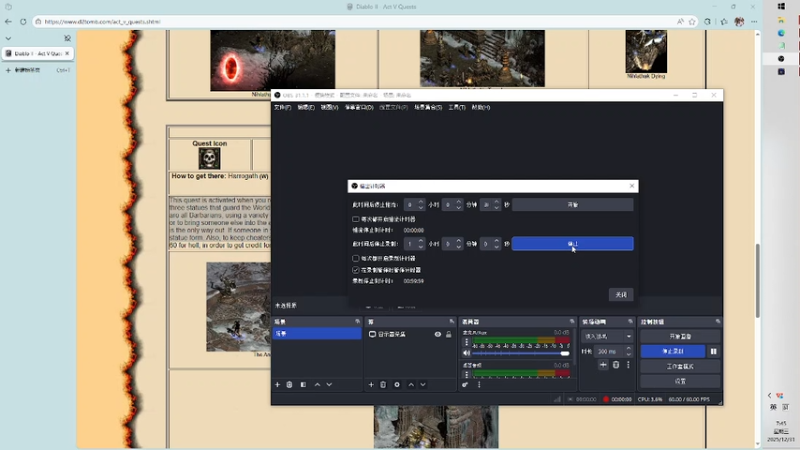Click Stop Recording in Controls panel
Viewport: 800px width, 450px height.
coord(672,351)
